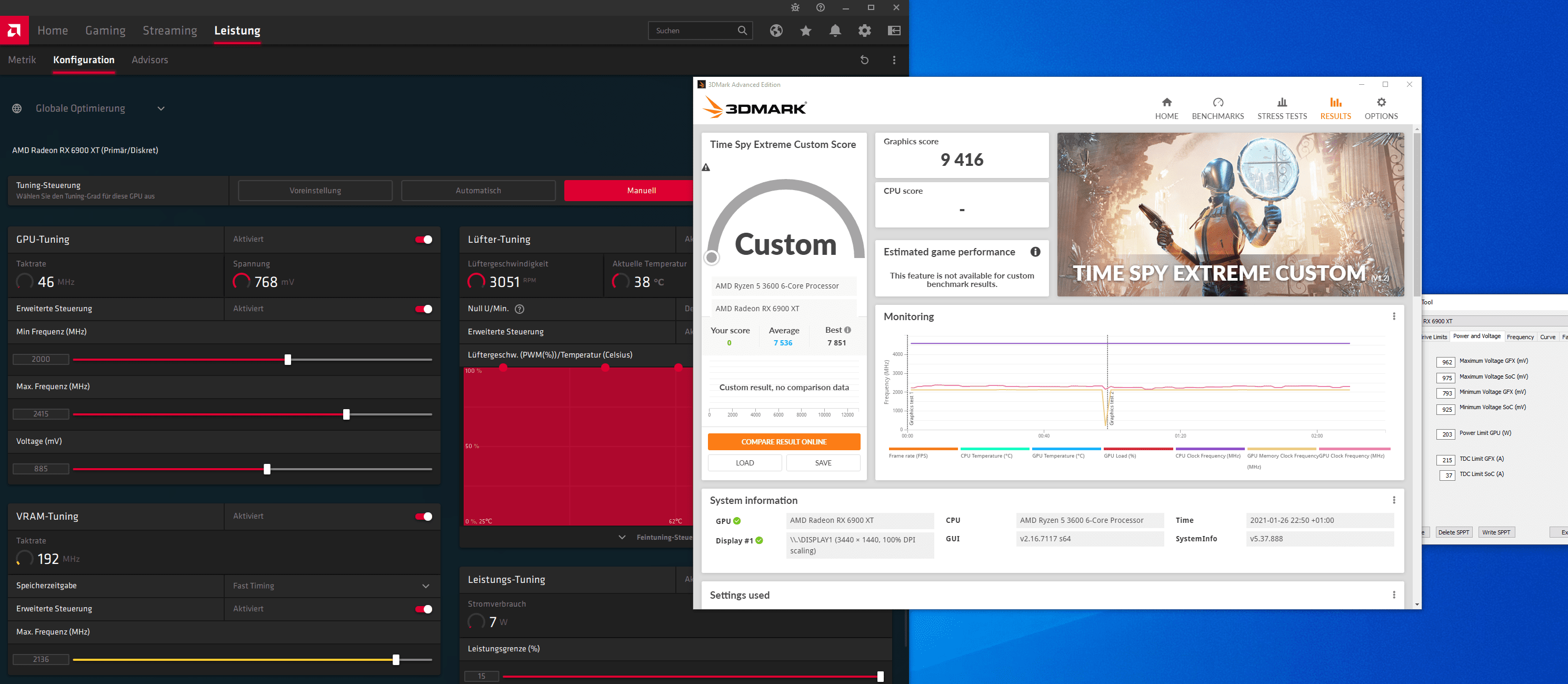Open 3DMark OPTIONS gear icon

(x=1381, y=102)
